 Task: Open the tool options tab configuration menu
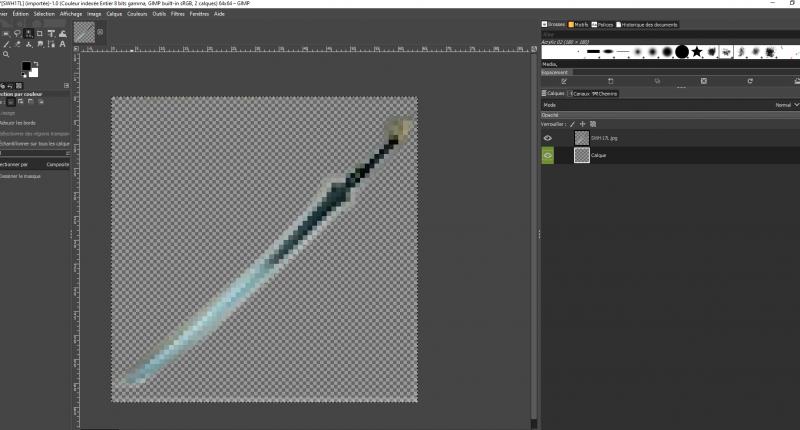[66, 86]
